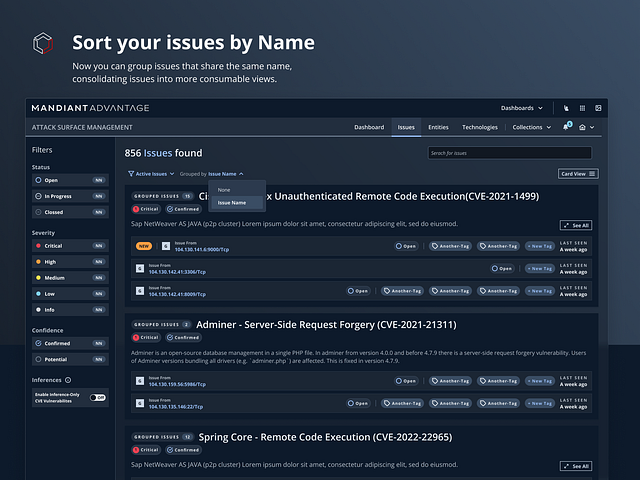640x480 pixels.
Task: Toggle the Potential confidence filter
Action: pos(70,359)
